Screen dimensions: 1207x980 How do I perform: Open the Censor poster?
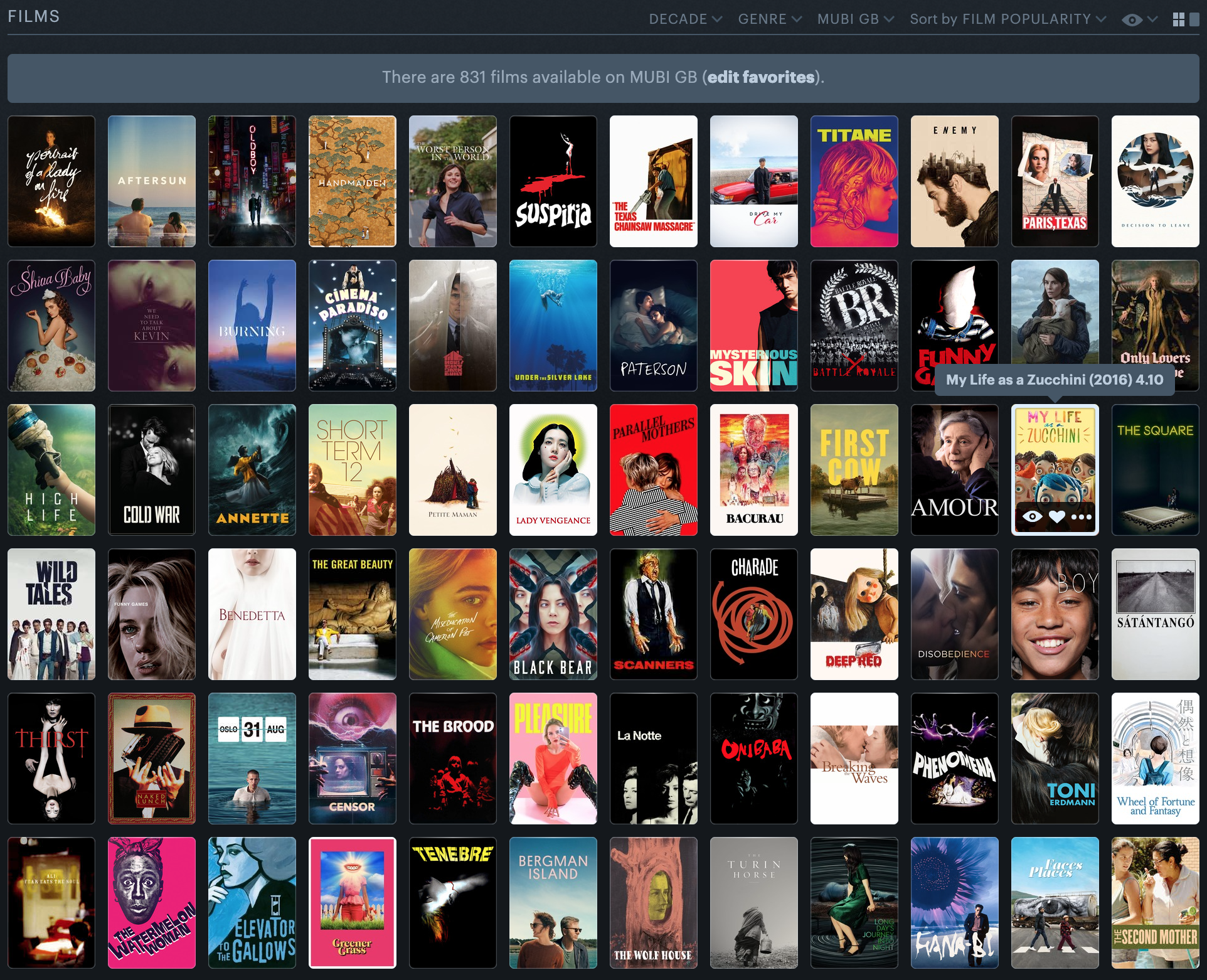[x=353, y=759]
